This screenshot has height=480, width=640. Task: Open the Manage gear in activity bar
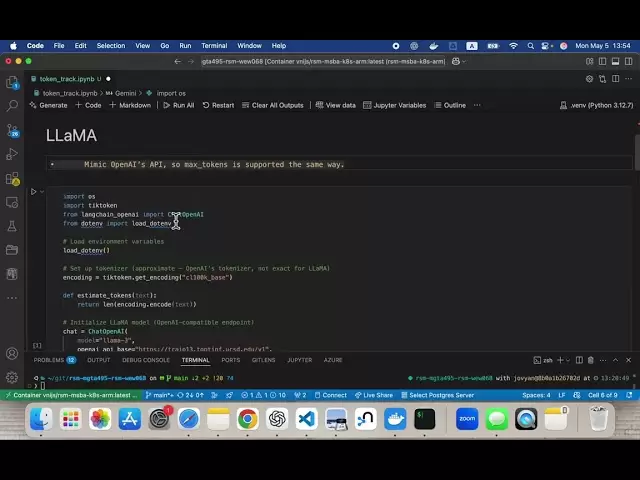click(x=12, y=377)
